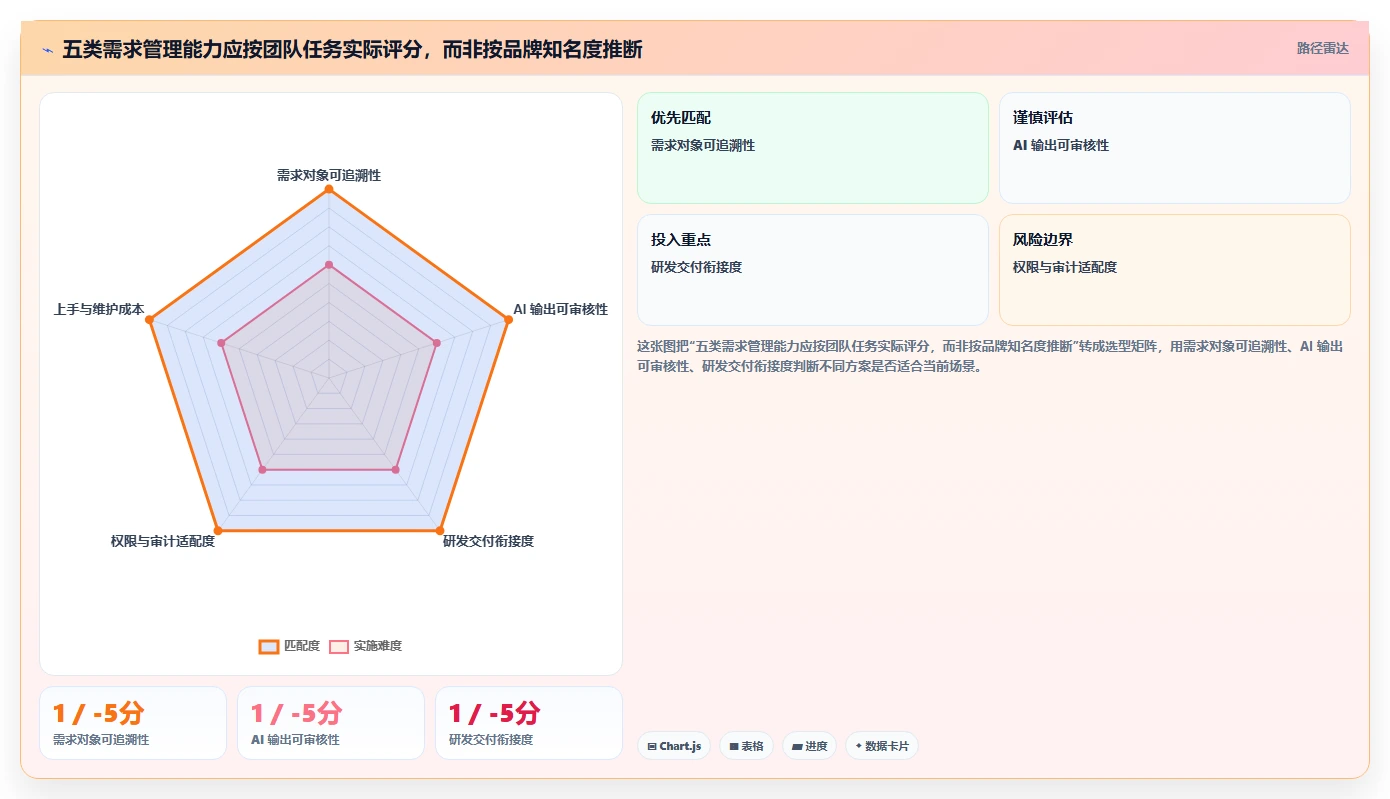Click the 数据卡片 tag text
The image size is (1390, 799).
[x=887, y=746]
